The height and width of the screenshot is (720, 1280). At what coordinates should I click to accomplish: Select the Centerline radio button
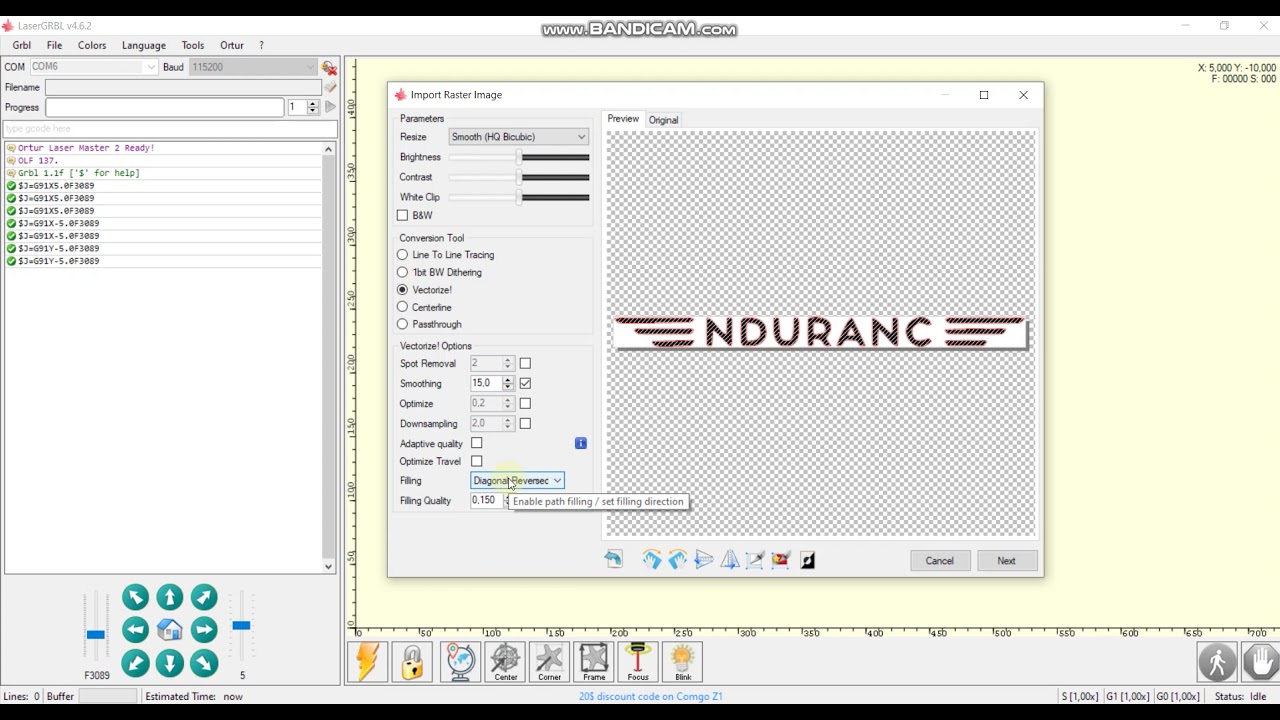(402, 307)
